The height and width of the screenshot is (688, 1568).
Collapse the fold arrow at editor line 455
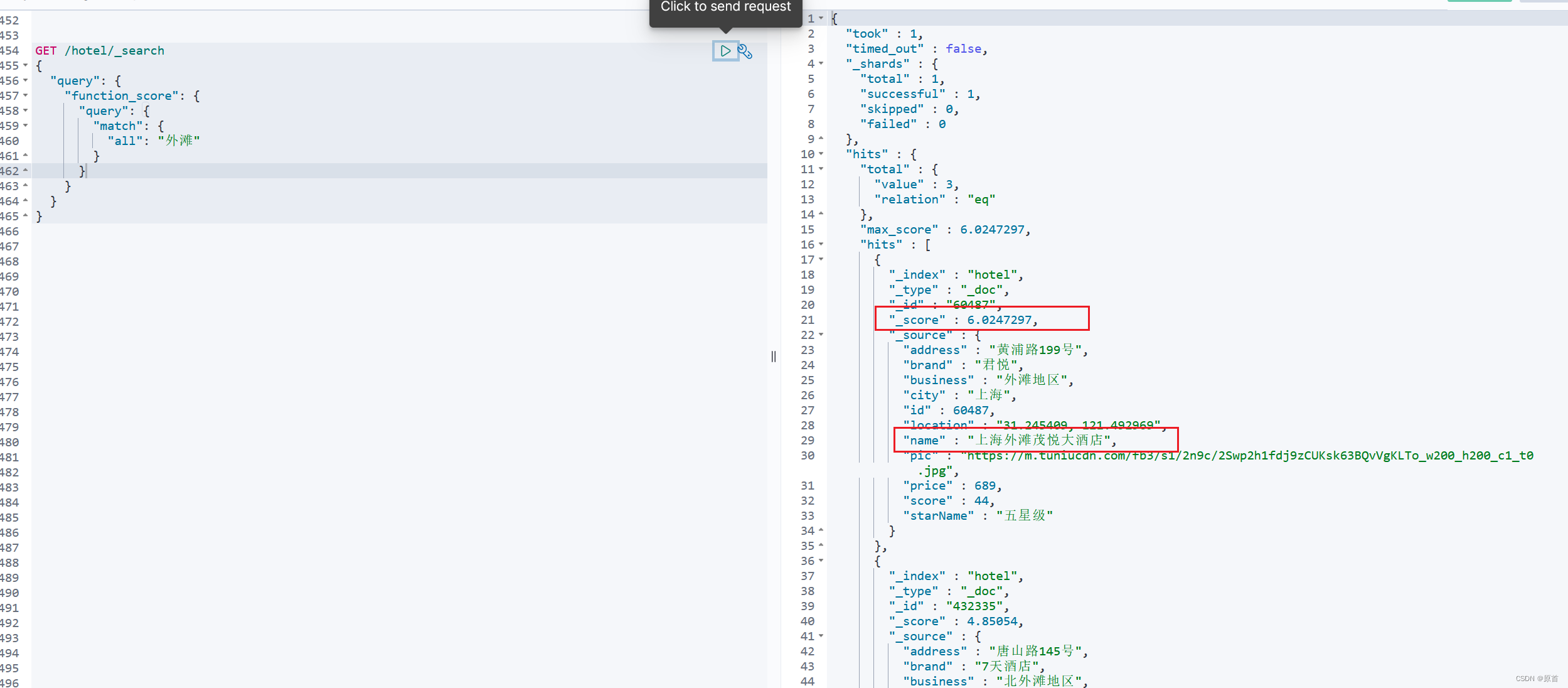[25, 65]
